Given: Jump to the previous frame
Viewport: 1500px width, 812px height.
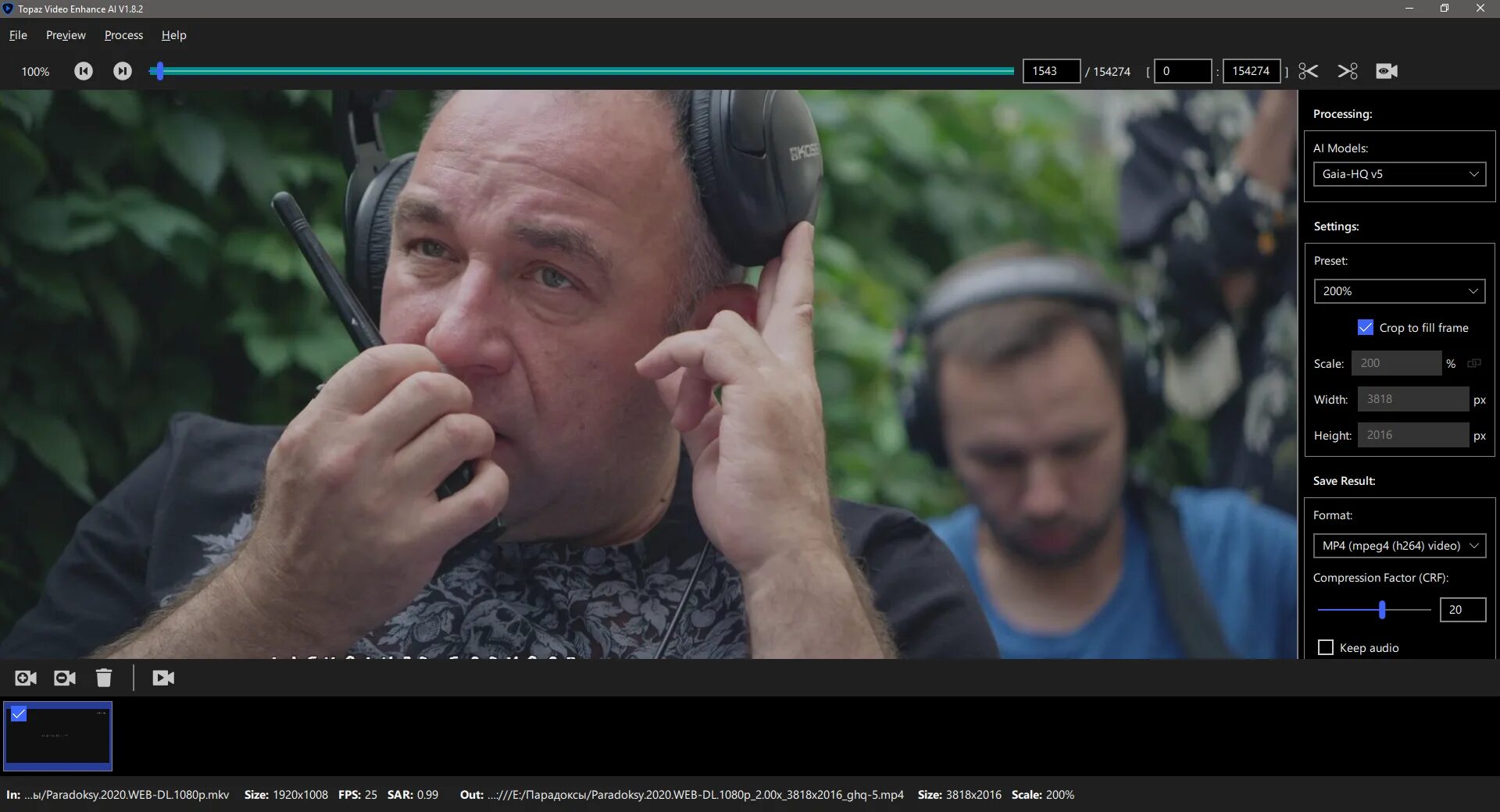Looking at the screenshot, I should [x=84, y=71].
